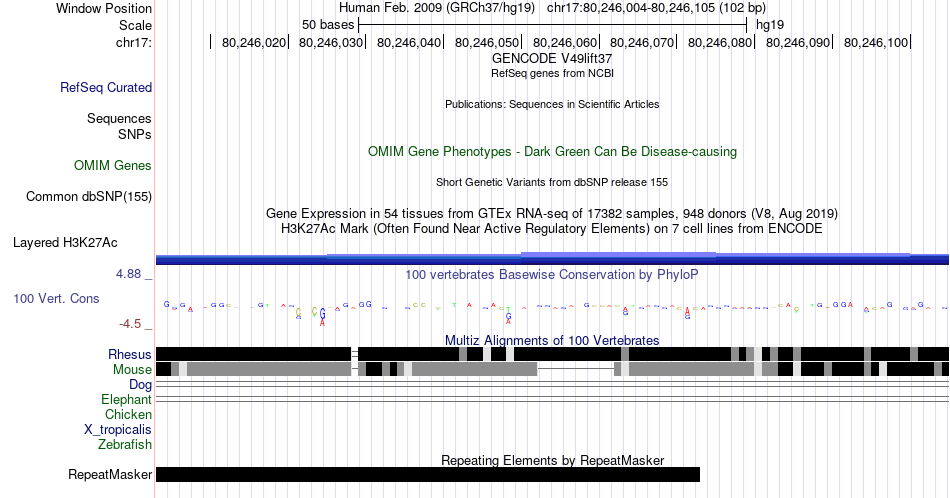Select the Zebrafish alignment label
950x498 pixels.
125,444
